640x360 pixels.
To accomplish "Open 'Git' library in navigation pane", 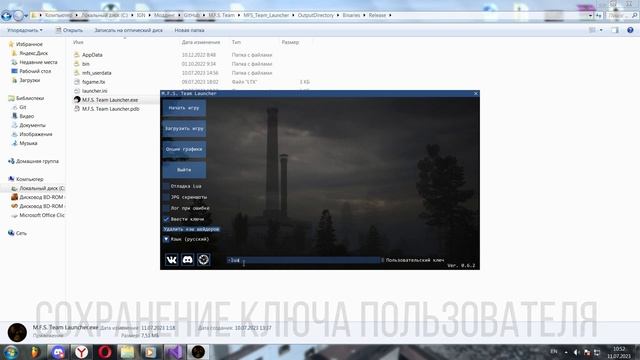I will pyautogui.click(x=22, y=107).
